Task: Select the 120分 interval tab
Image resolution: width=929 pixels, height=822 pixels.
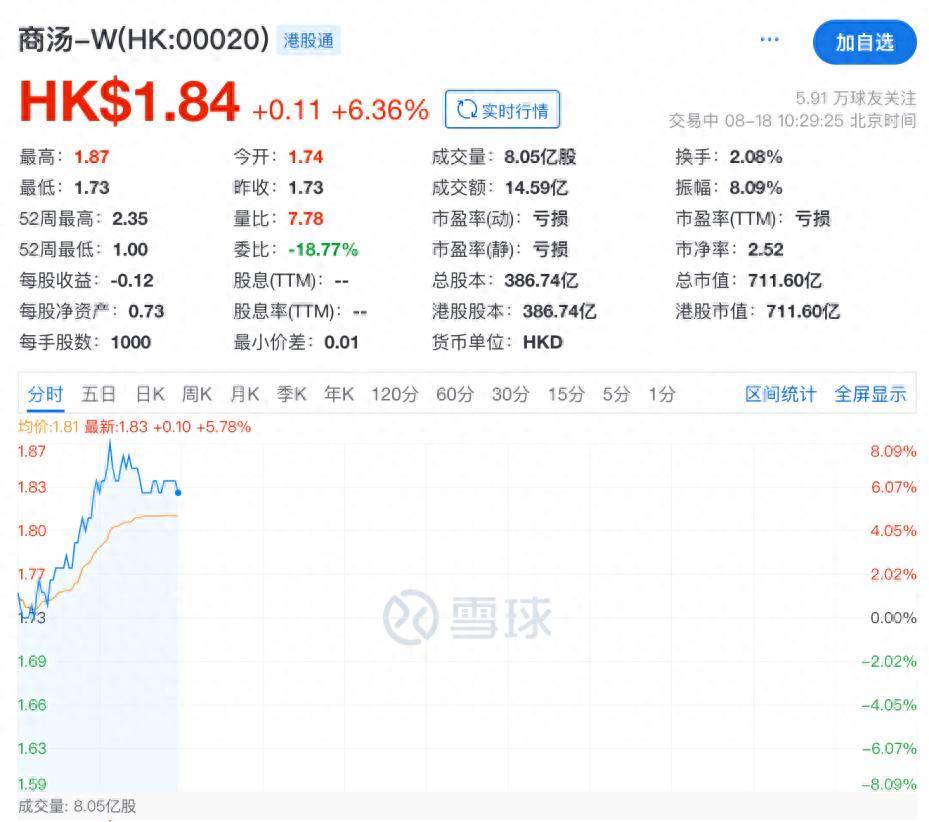Action: pos(395,394)
